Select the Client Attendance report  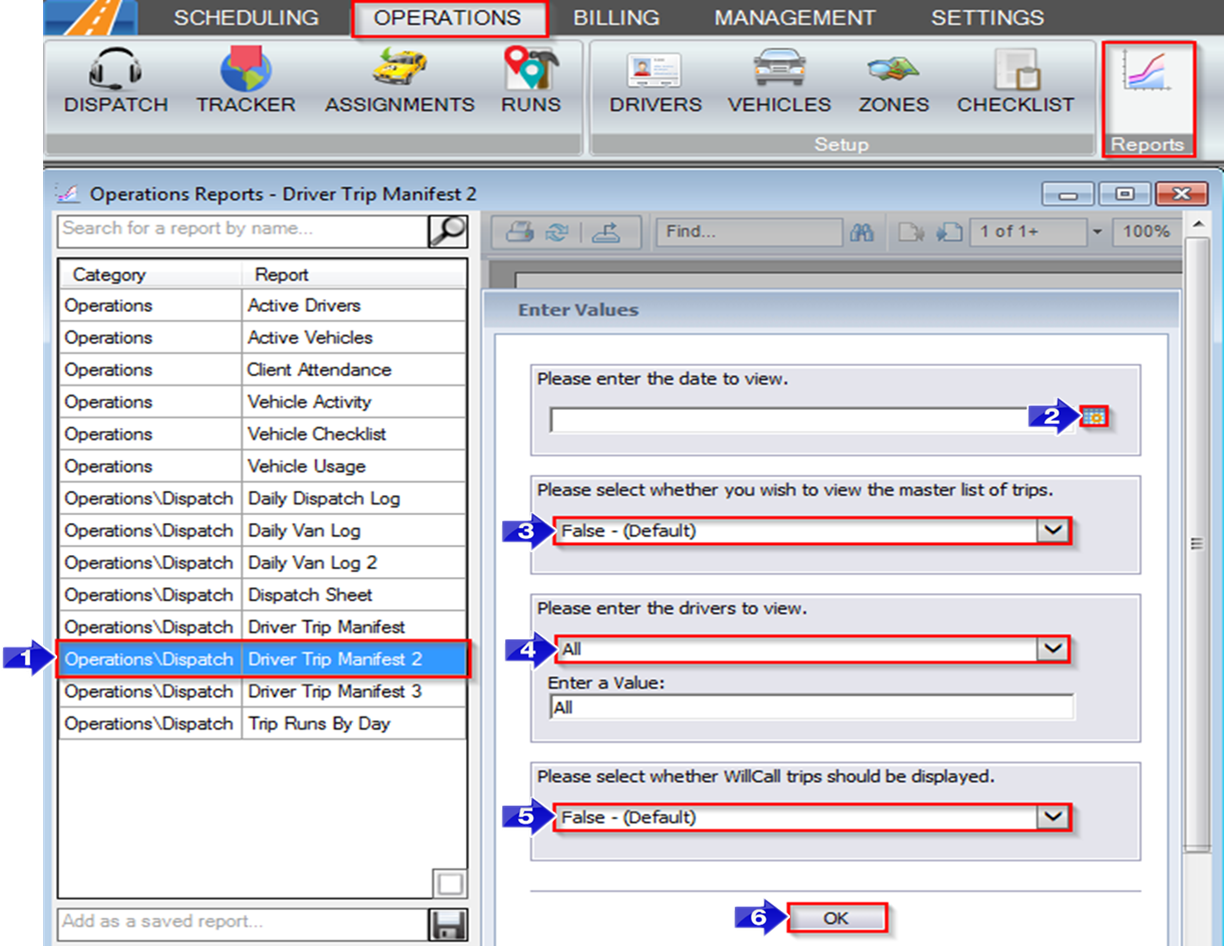(263, 370)
